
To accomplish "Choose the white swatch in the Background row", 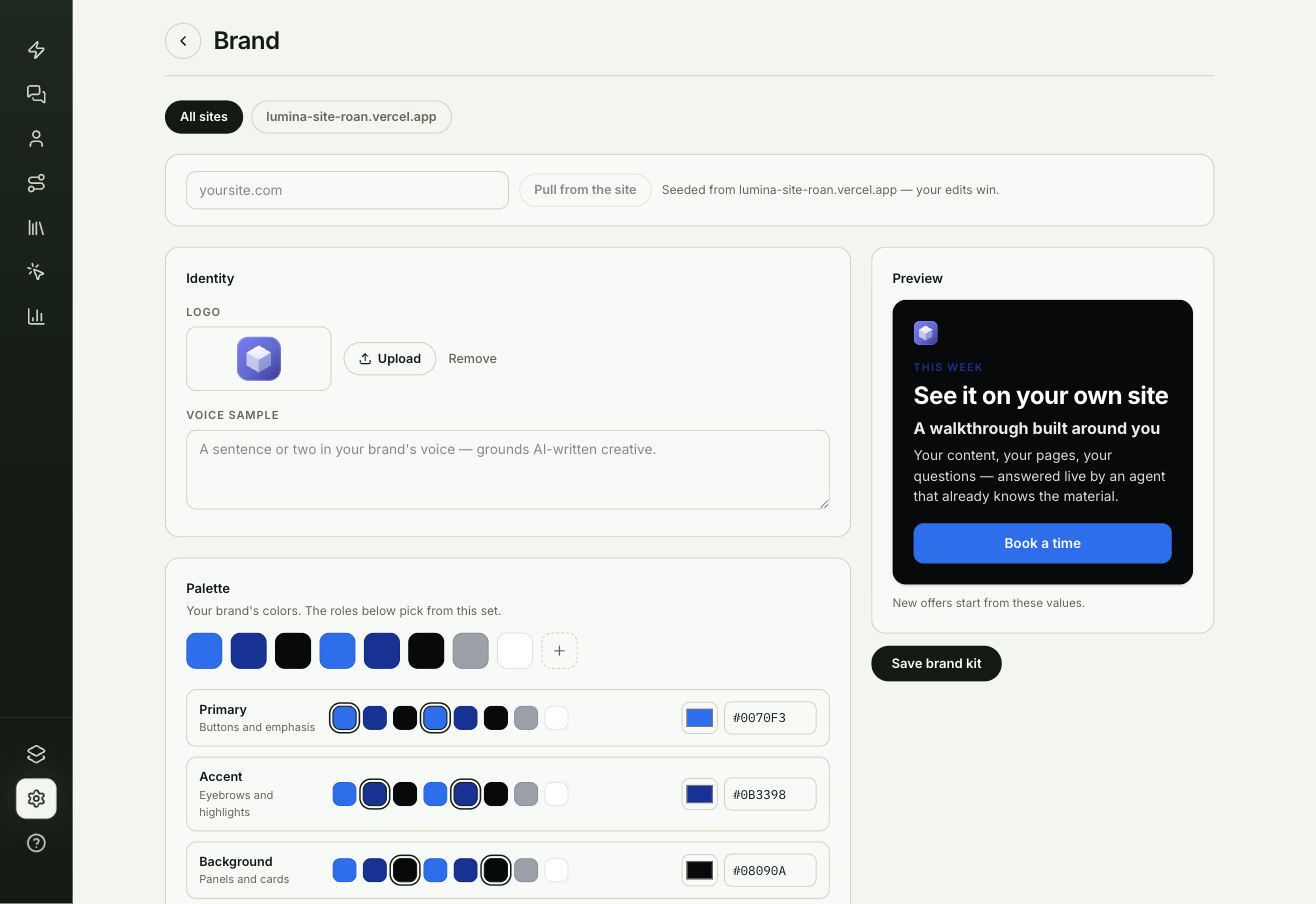I will [x=556, y=870].
